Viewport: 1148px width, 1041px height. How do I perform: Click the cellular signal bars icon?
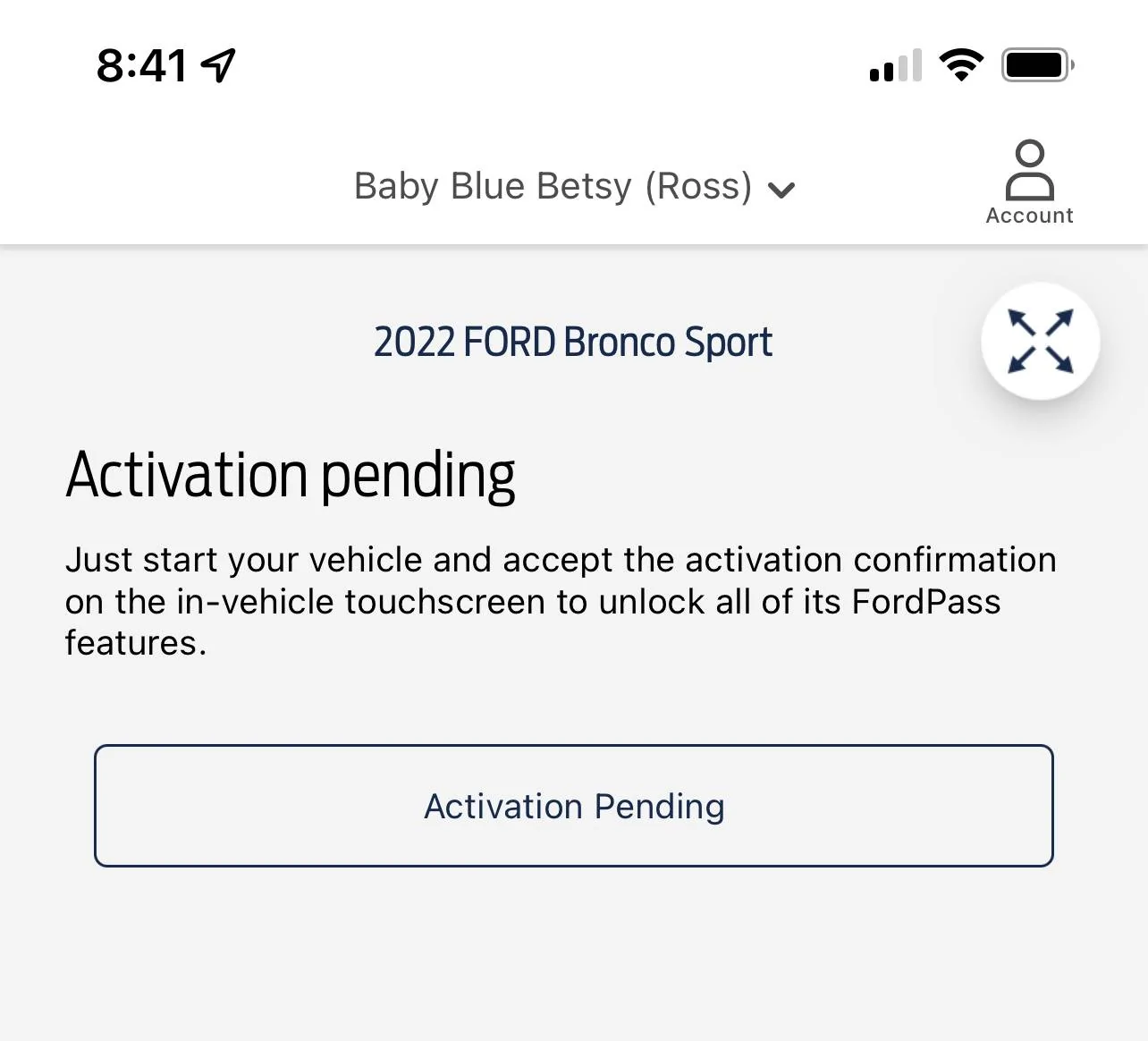coord(893,64)
